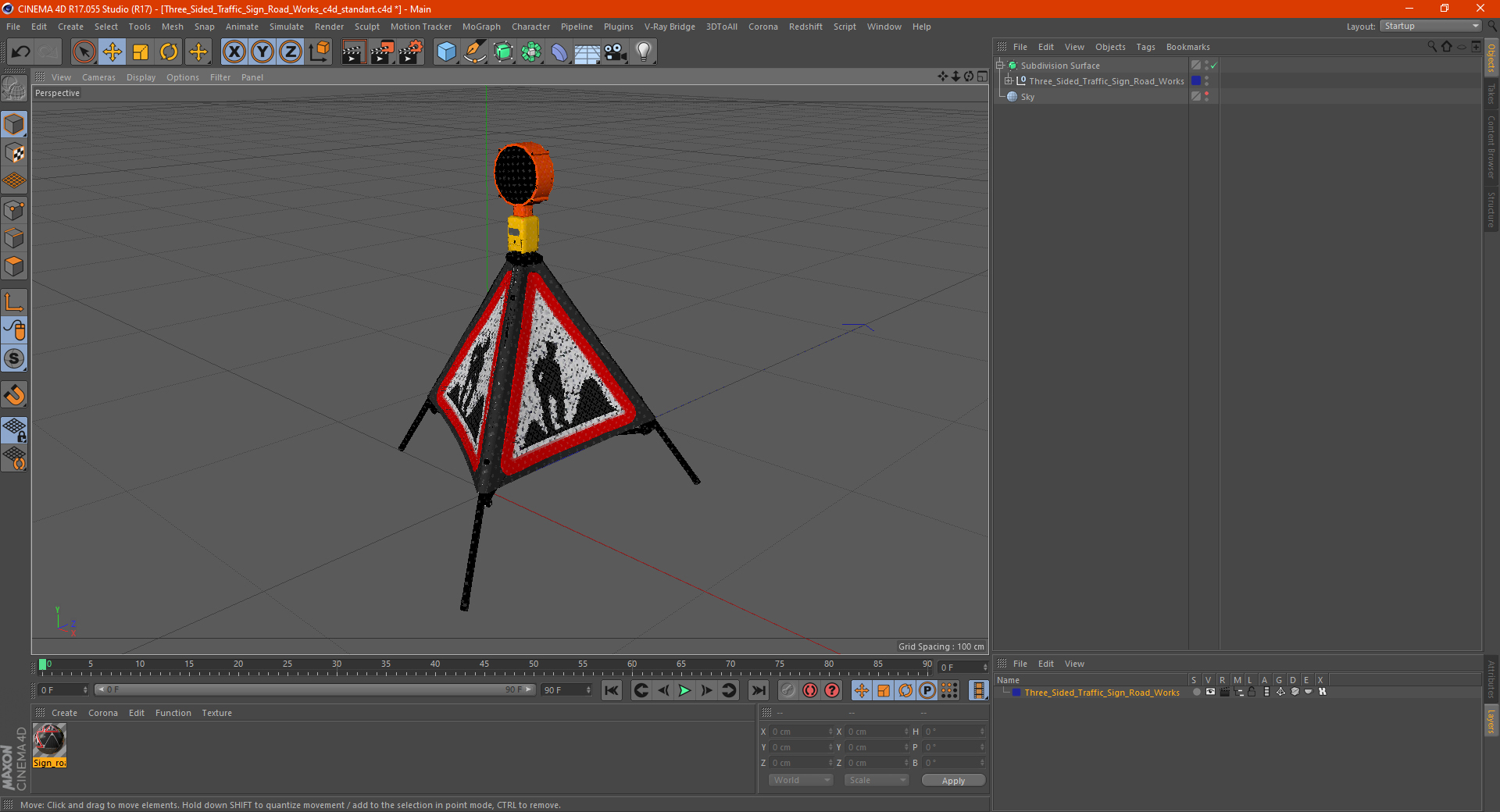Add a Cube primitive object
This screenshot has width=1500, height=812.
446,52
